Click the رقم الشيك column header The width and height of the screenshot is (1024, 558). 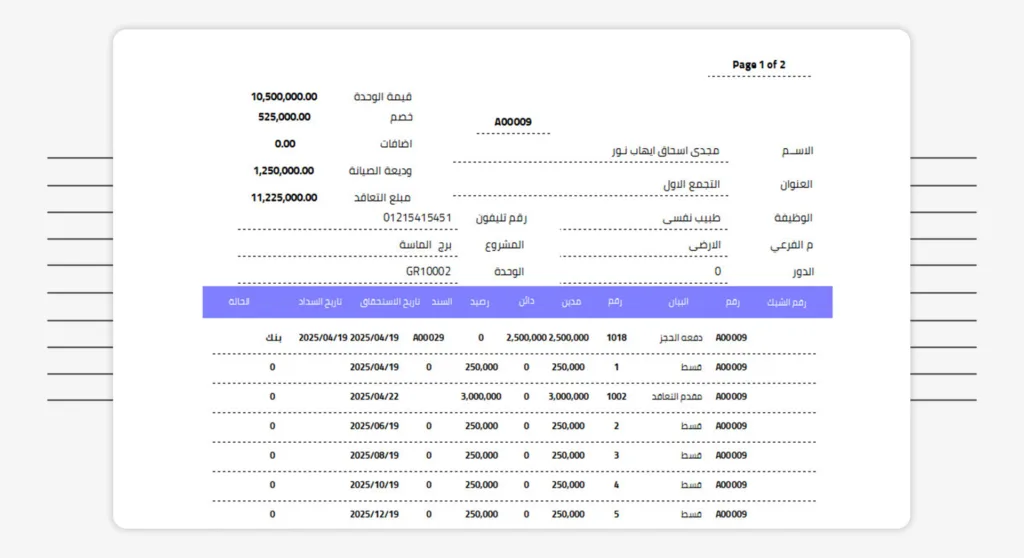[786, 302]
